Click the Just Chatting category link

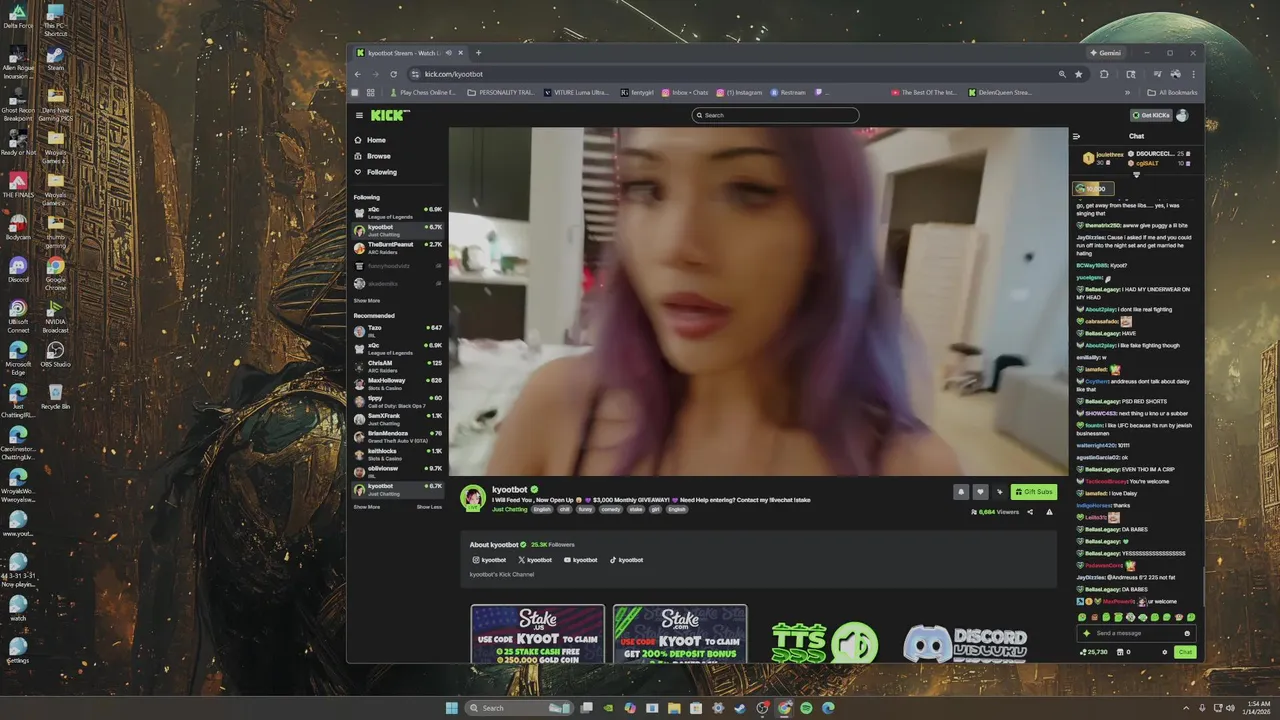[x=509, y=509]
